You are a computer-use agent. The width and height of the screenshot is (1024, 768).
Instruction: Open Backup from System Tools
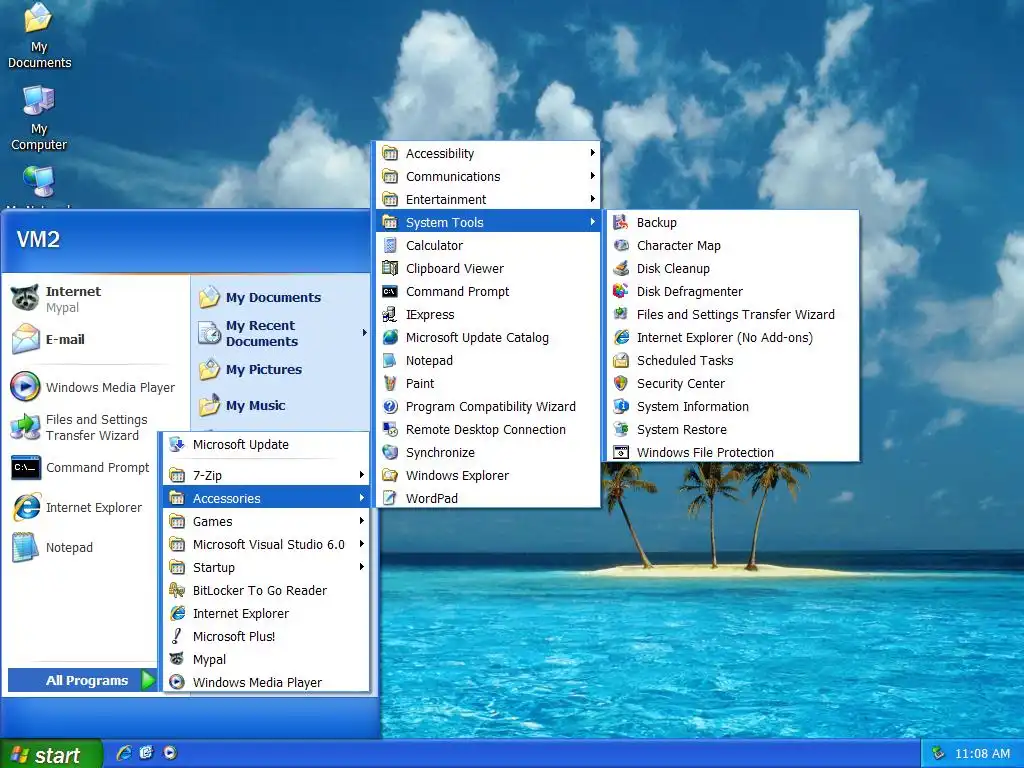pyautogui.click(x=733, y=223)
